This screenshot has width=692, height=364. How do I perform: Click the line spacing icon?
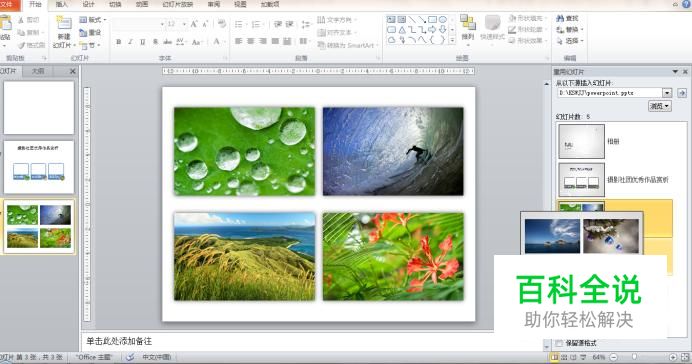coord(305,24)
